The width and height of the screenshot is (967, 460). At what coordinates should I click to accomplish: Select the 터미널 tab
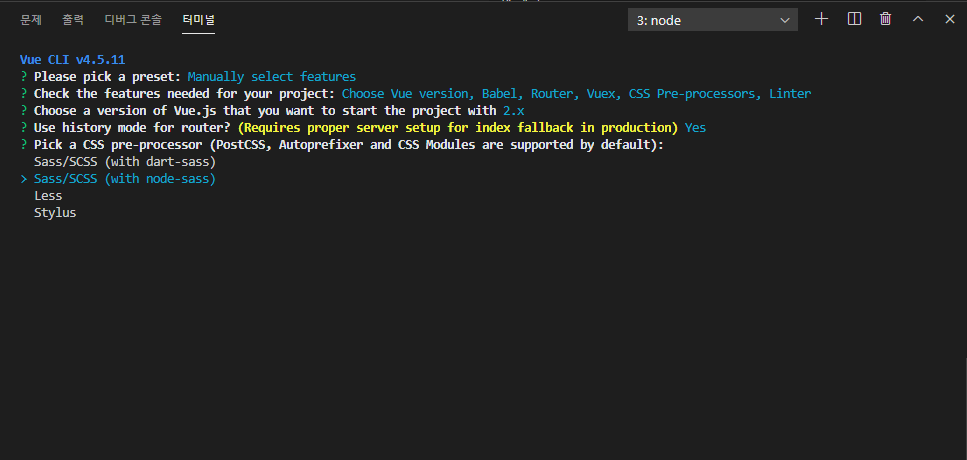[x=199, y=20]
